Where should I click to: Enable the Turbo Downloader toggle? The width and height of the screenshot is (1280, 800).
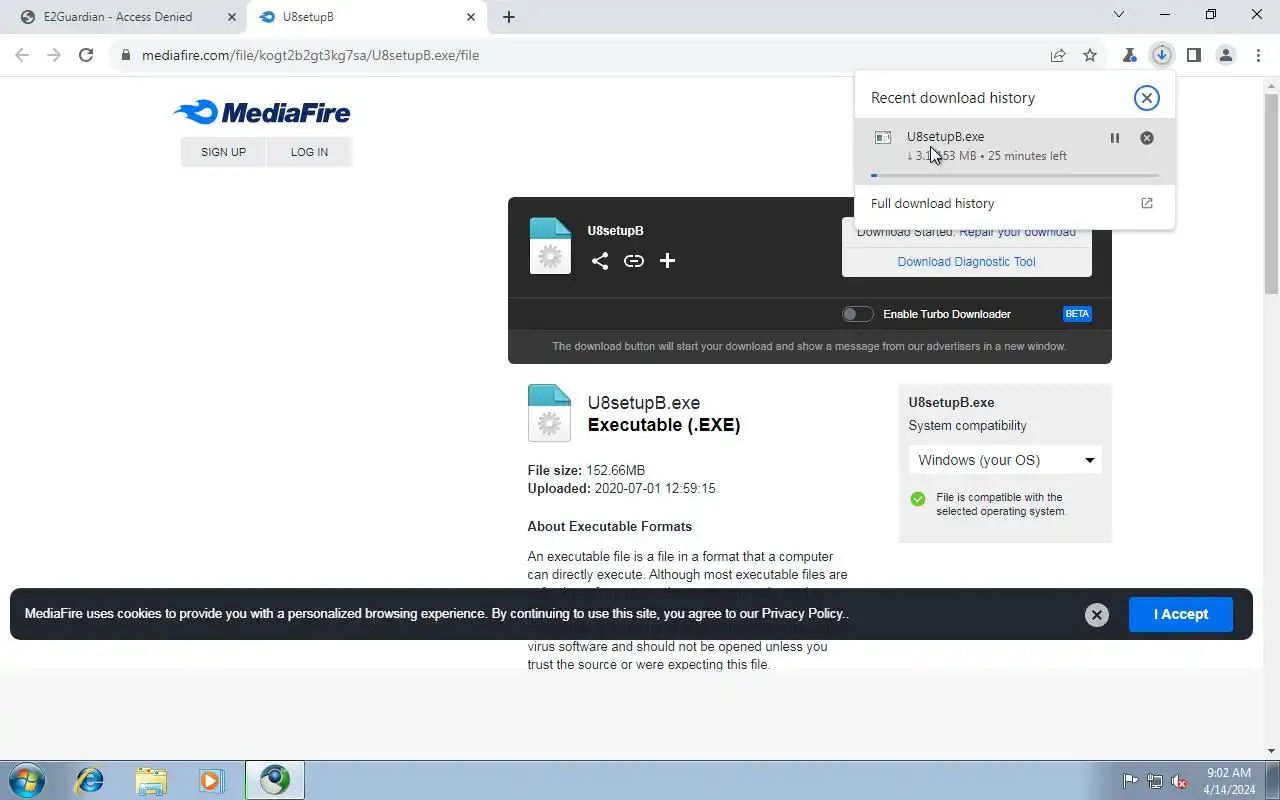click(857, 314)
